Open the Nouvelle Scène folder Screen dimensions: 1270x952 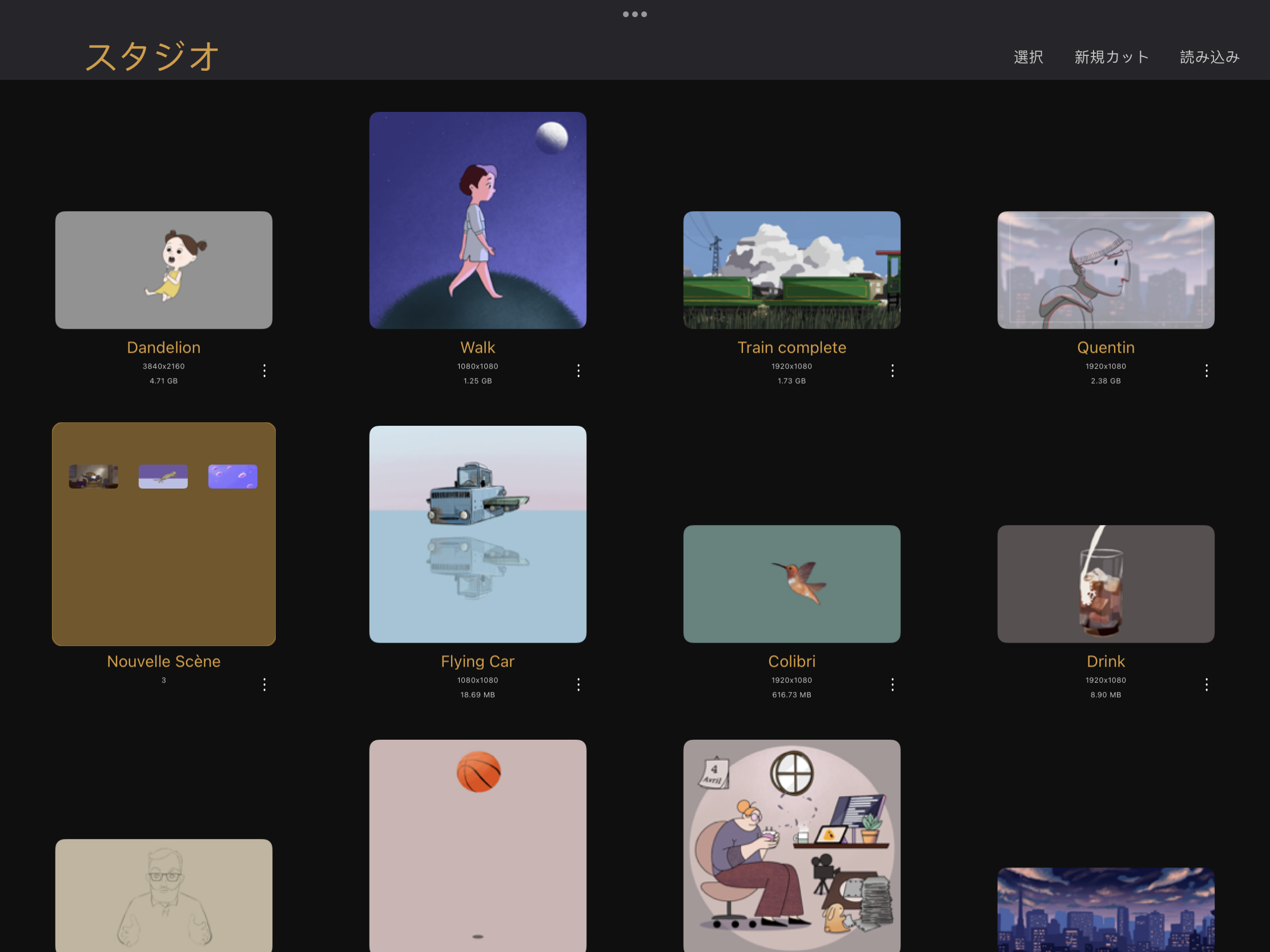[164, 534]
